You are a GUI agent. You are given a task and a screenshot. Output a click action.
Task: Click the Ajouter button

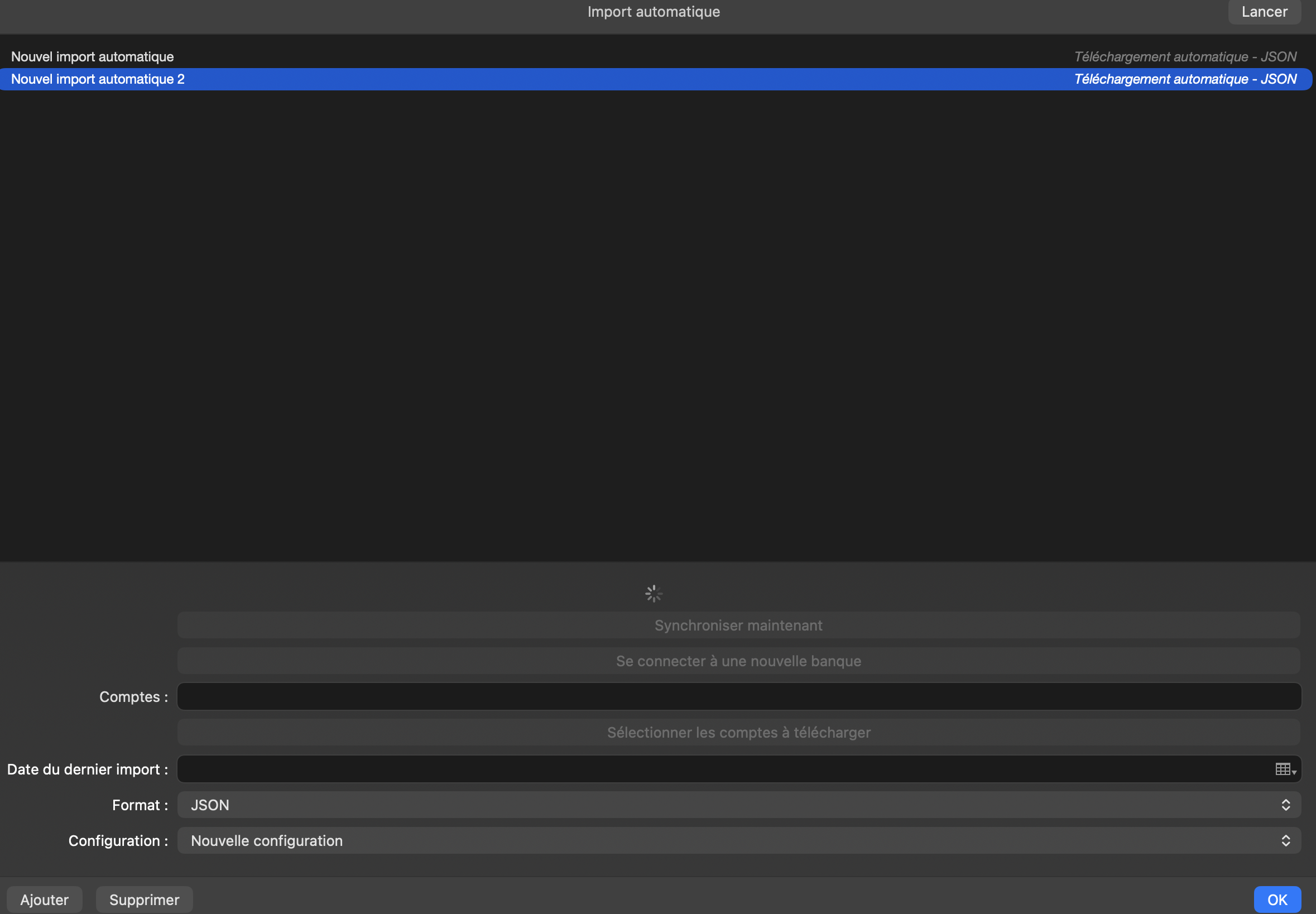(44, 899)
